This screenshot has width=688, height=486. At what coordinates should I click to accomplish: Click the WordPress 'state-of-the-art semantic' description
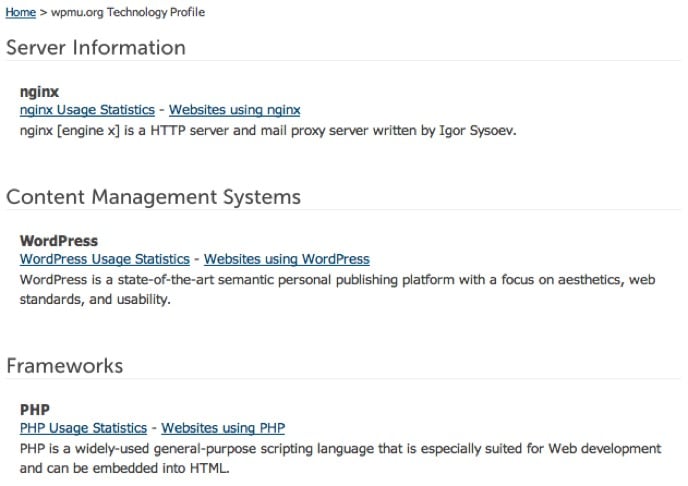tap(337, 289)
